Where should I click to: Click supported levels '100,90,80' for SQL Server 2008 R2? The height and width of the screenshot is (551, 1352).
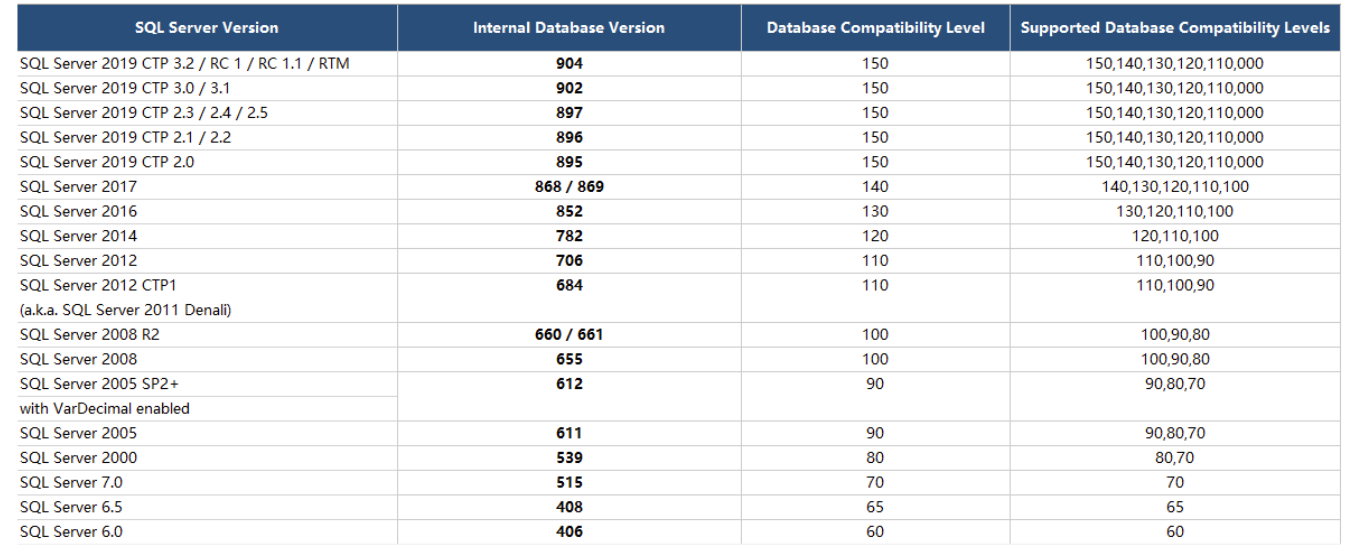1175,334
